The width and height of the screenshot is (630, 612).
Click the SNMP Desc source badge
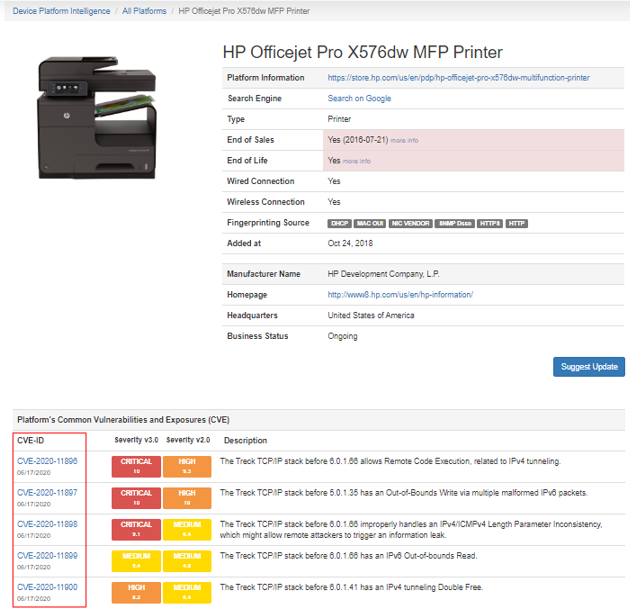[x=454, y=223]
